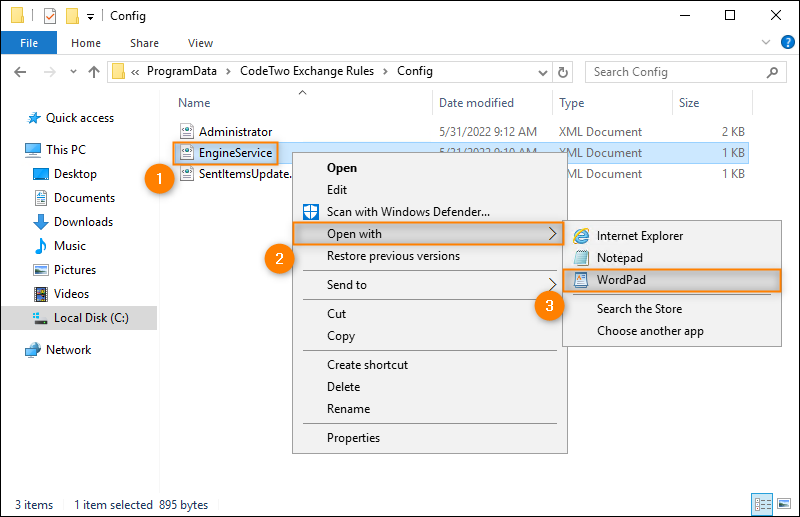Click ProgramData in the address path

click(x=182, y=71)
